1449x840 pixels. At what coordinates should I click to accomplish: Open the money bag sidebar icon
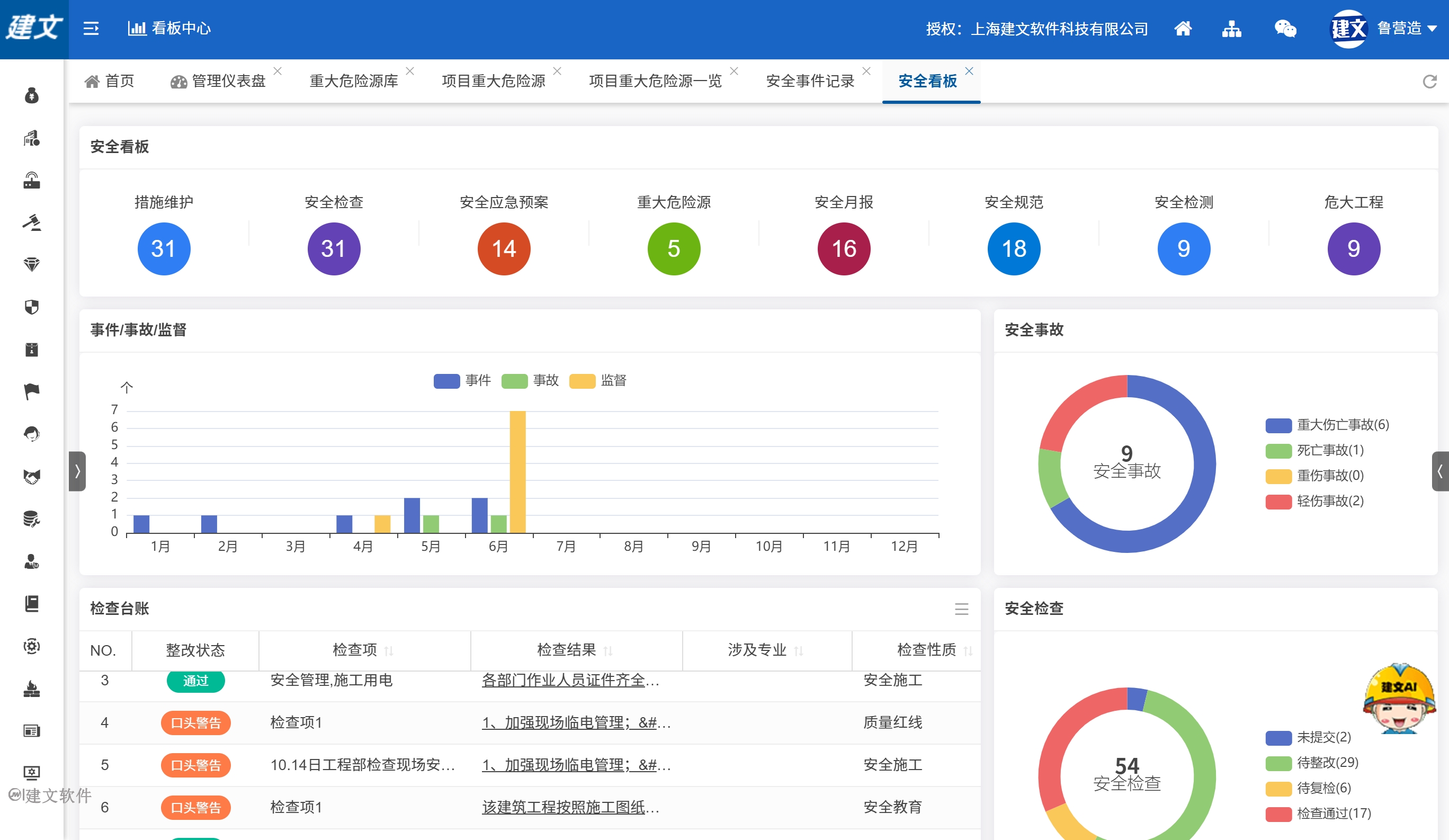(x=32, y=95)
